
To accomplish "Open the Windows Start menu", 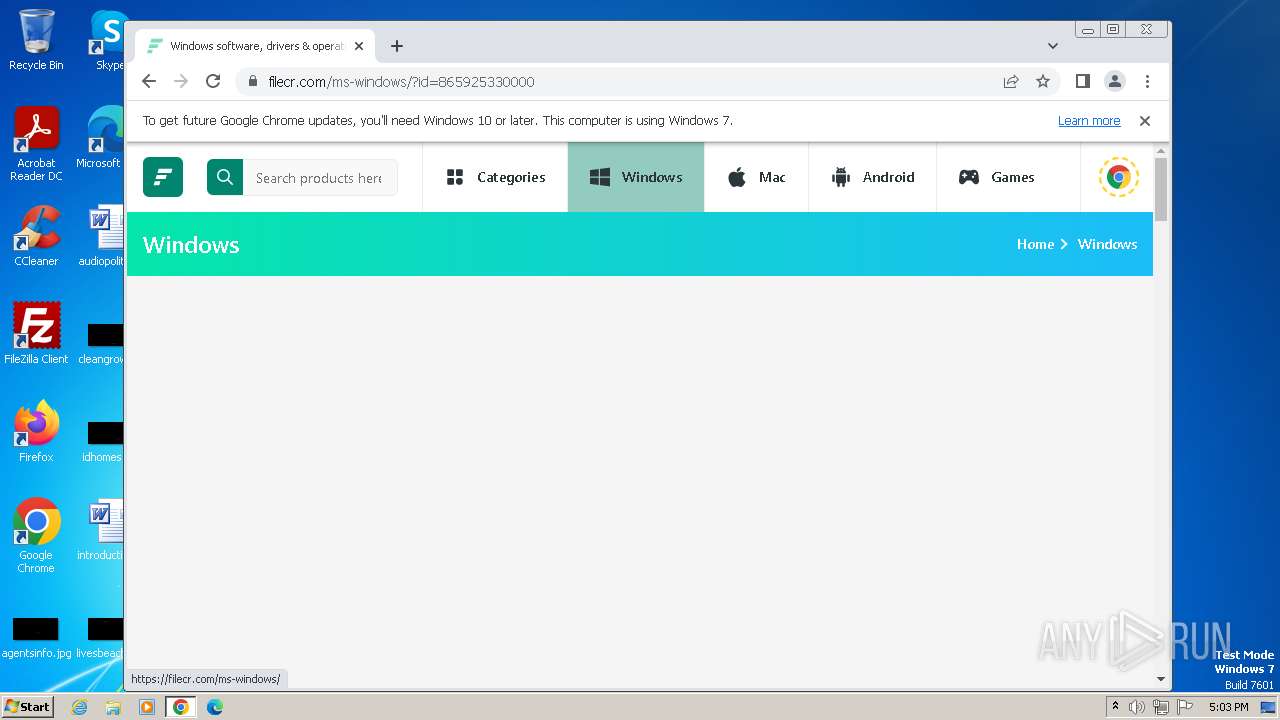I will [27, 706].
